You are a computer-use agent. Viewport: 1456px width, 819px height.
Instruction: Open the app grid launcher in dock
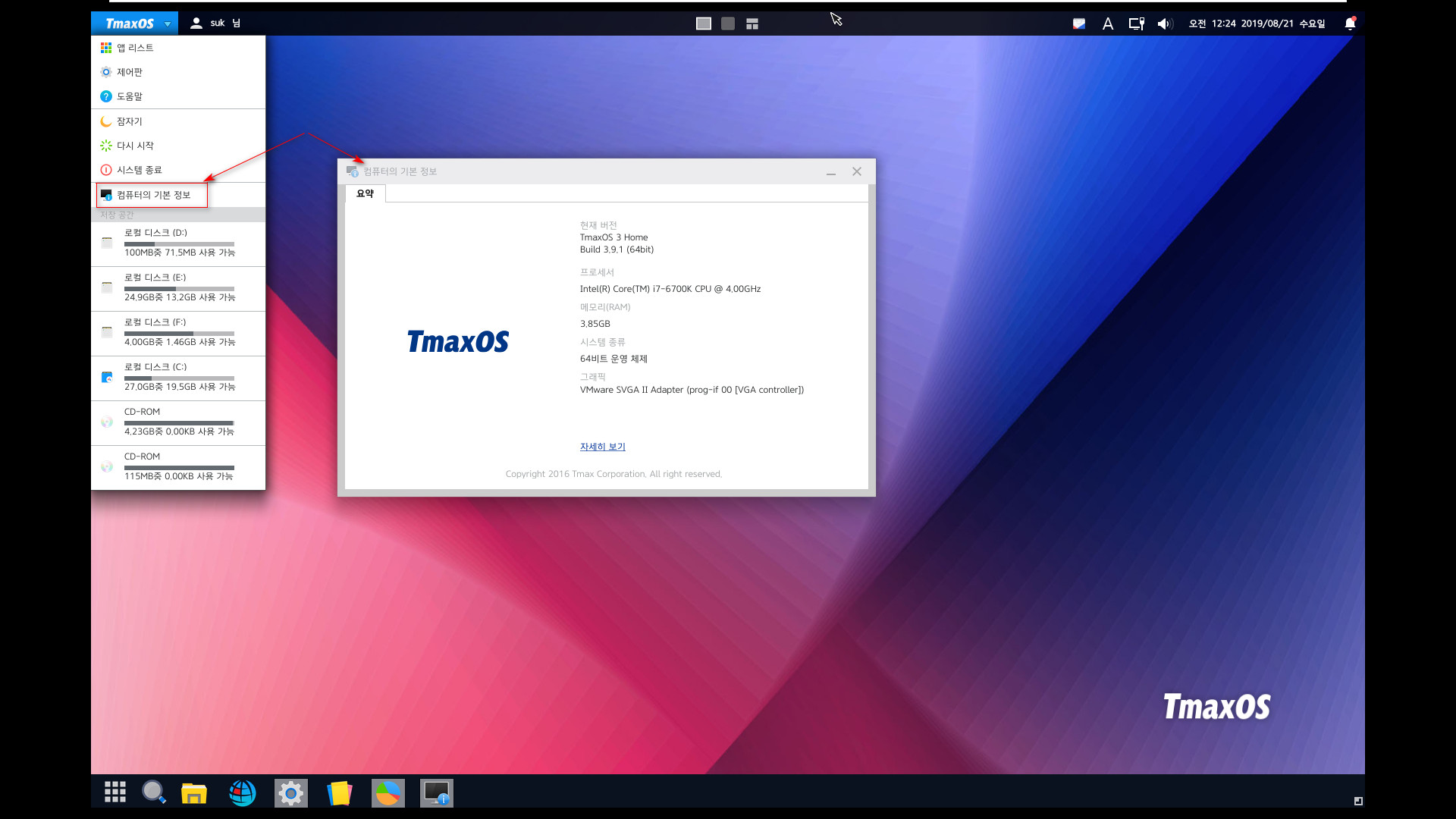coord(115,792)
